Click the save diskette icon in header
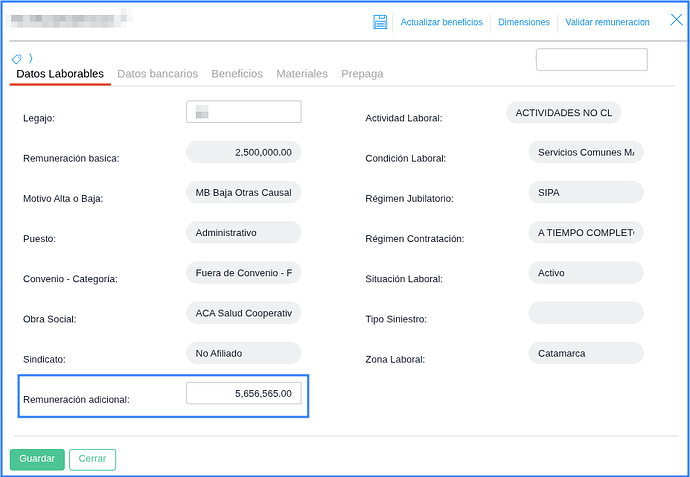 pyautogui.click(x=380, y=22)
